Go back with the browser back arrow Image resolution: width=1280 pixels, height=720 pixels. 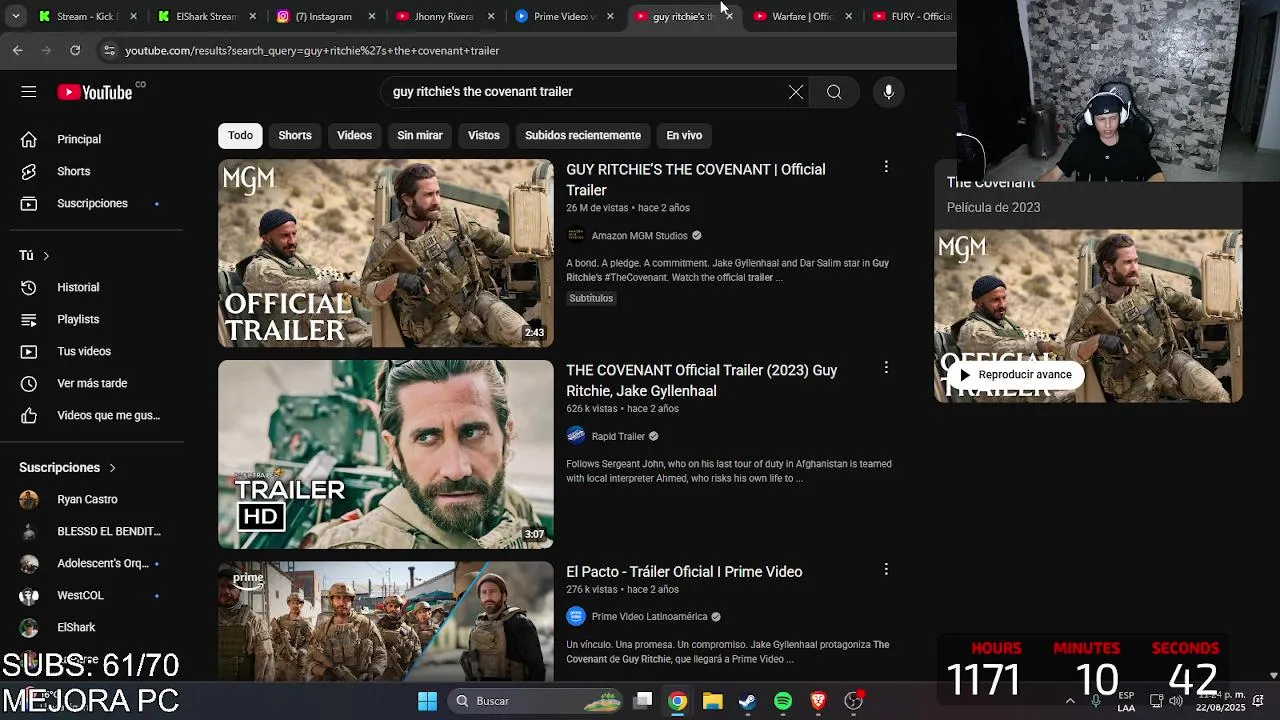pos(18,50)
